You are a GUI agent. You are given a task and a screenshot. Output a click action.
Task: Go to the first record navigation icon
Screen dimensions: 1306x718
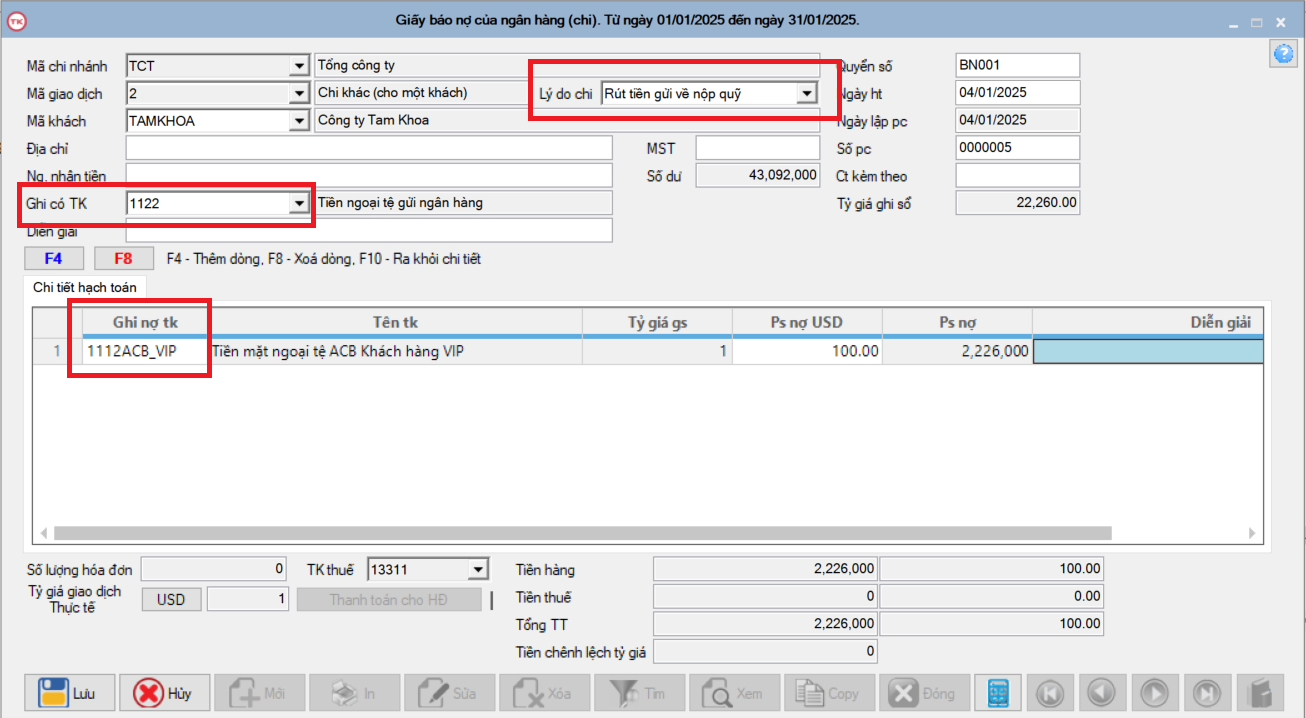point(1049,692)
